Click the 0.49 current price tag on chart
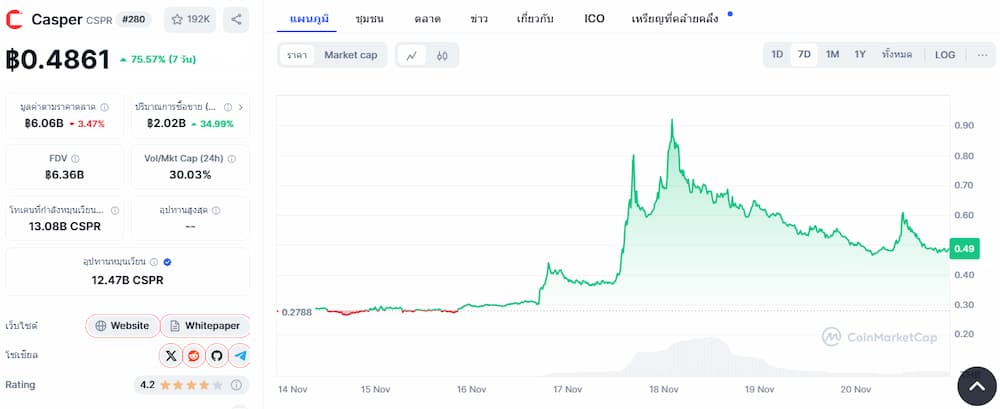Screen dimensions: 1000x409 [x=965, y=249]
